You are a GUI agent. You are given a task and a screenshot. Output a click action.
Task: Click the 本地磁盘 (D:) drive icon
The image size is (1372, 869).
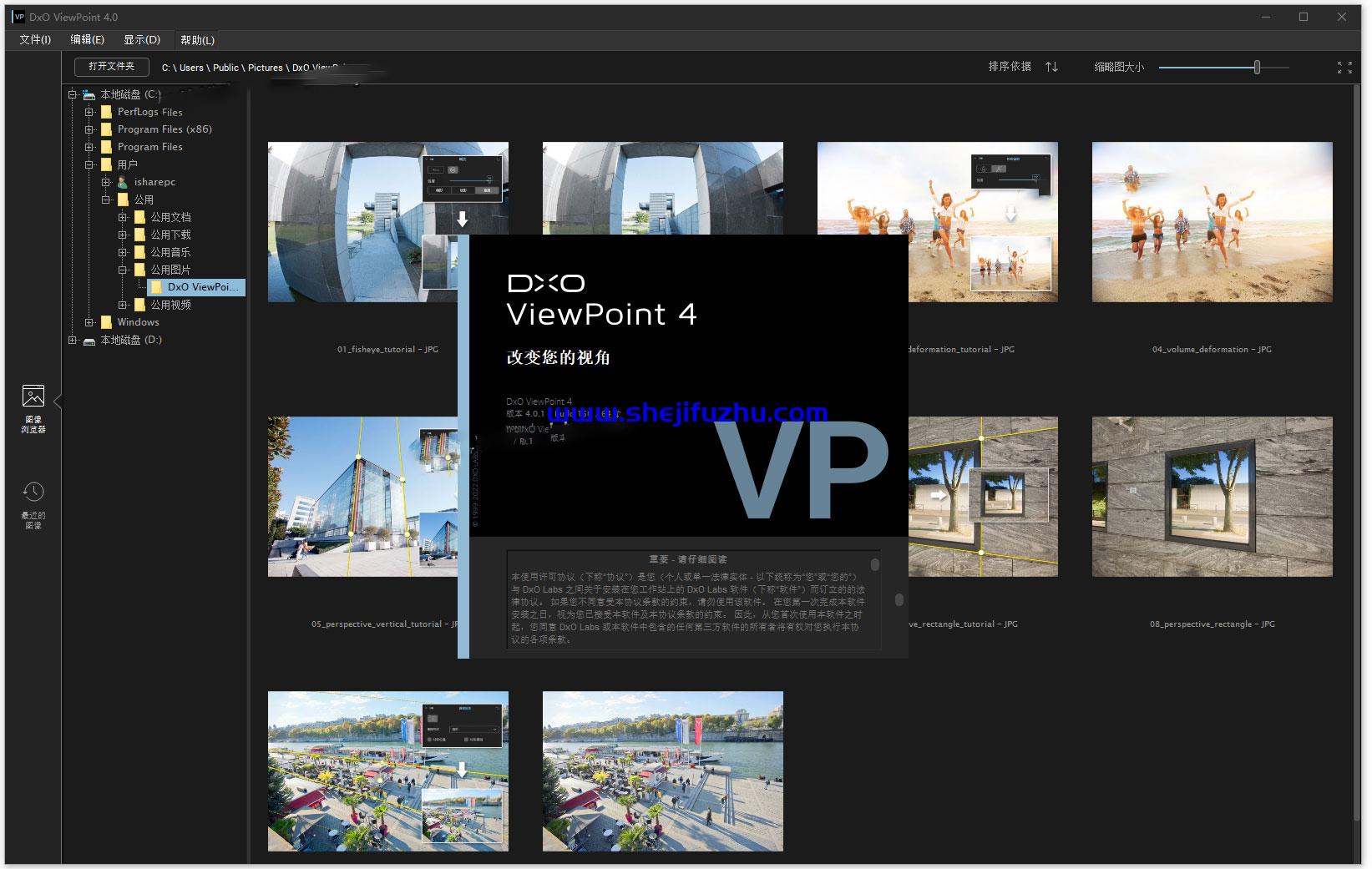[x=89, y=341]
